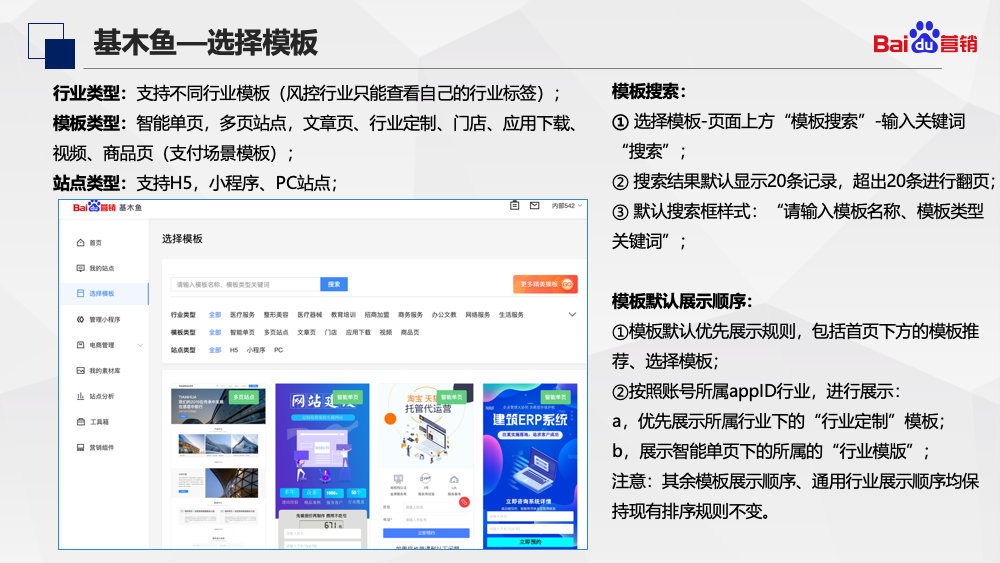The image size is (1000, 563).
Task: Filter industry by 网络服务
Action: pyautogui.click(x=478, y=314)
